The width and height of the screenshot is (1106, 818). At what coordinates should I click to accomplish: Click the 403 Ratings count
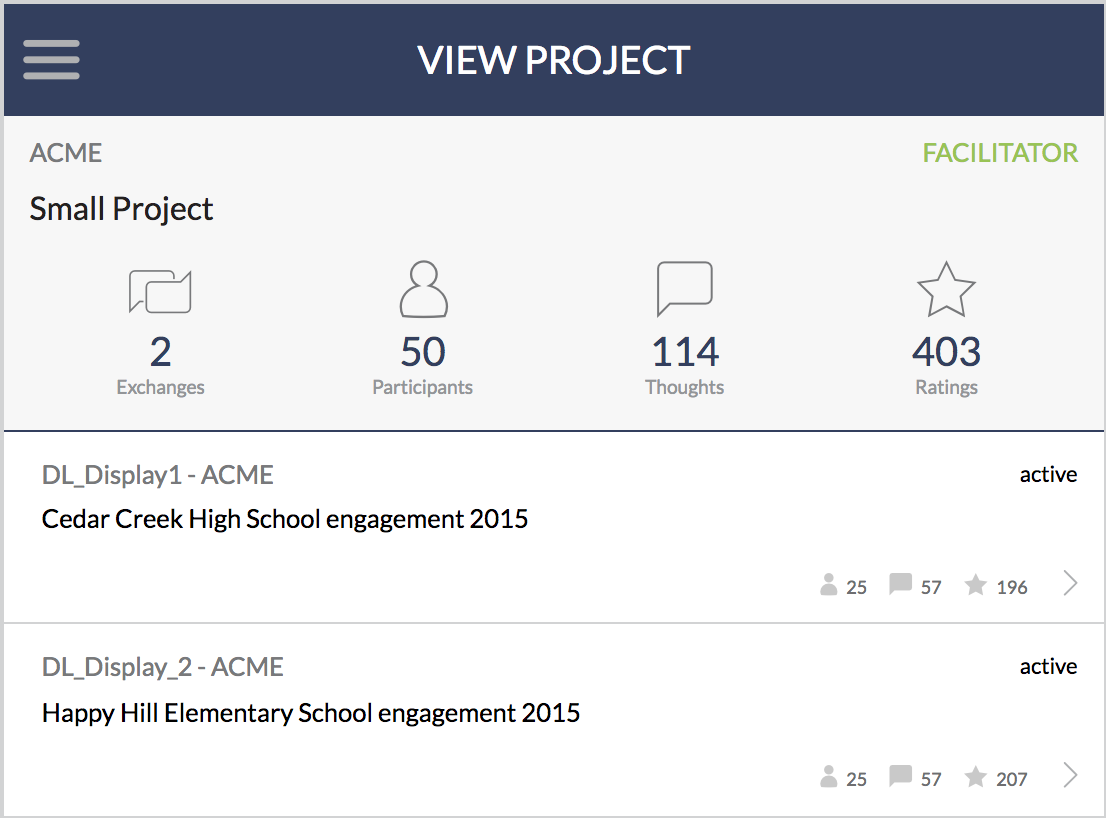(x=946, y=351)
